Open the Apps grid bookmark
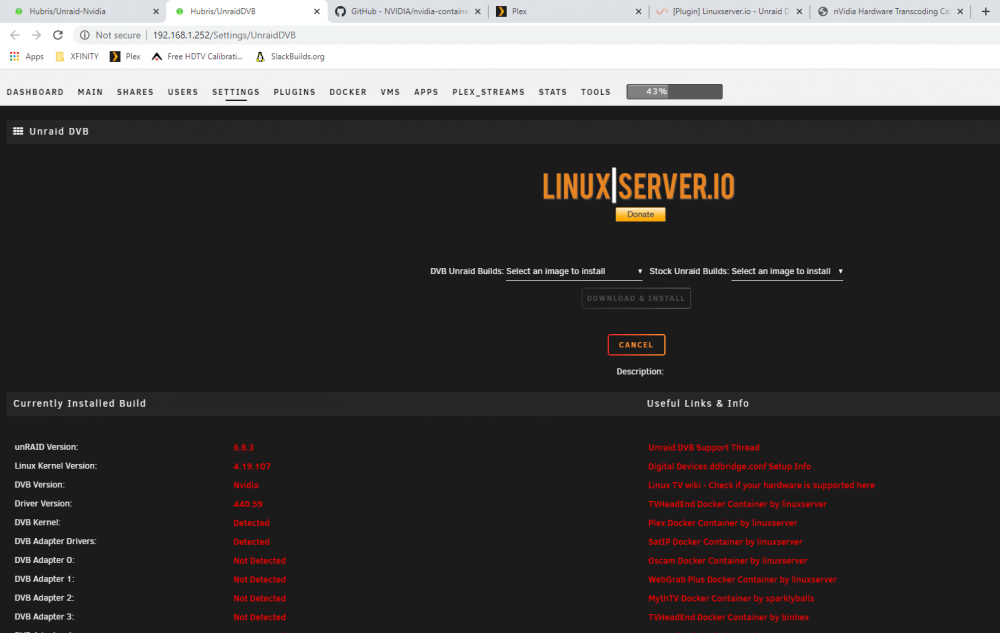 27,57
